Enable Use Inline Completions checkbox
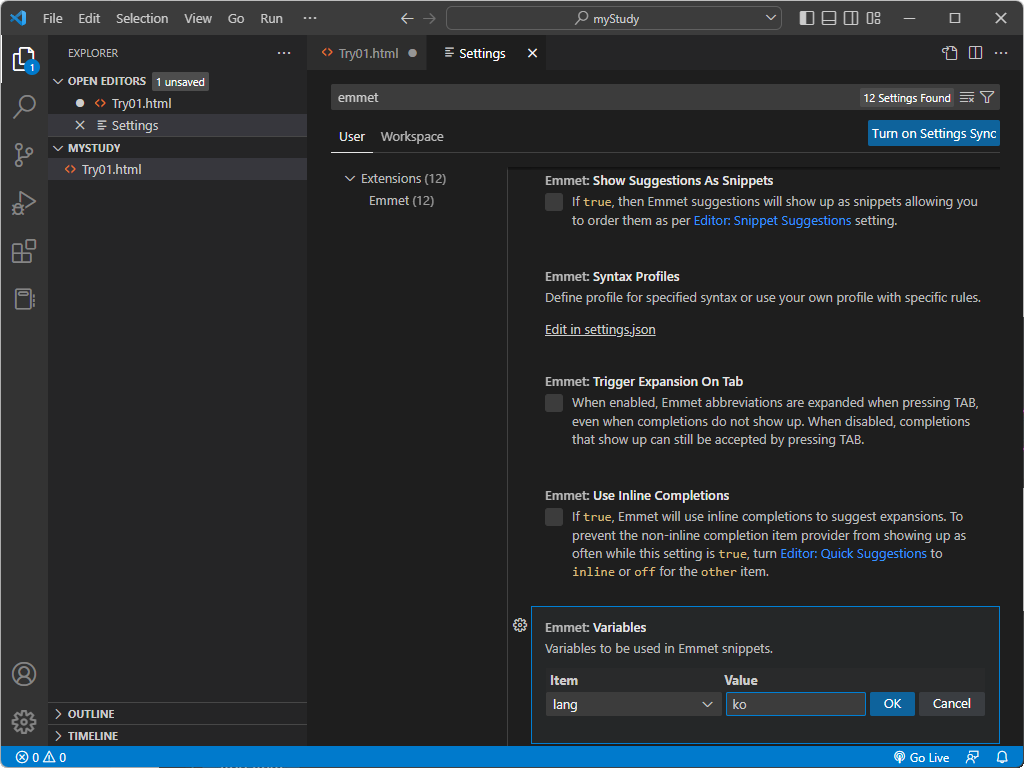The height and width of the screenshot is (768, 1024). pos(554,517)
